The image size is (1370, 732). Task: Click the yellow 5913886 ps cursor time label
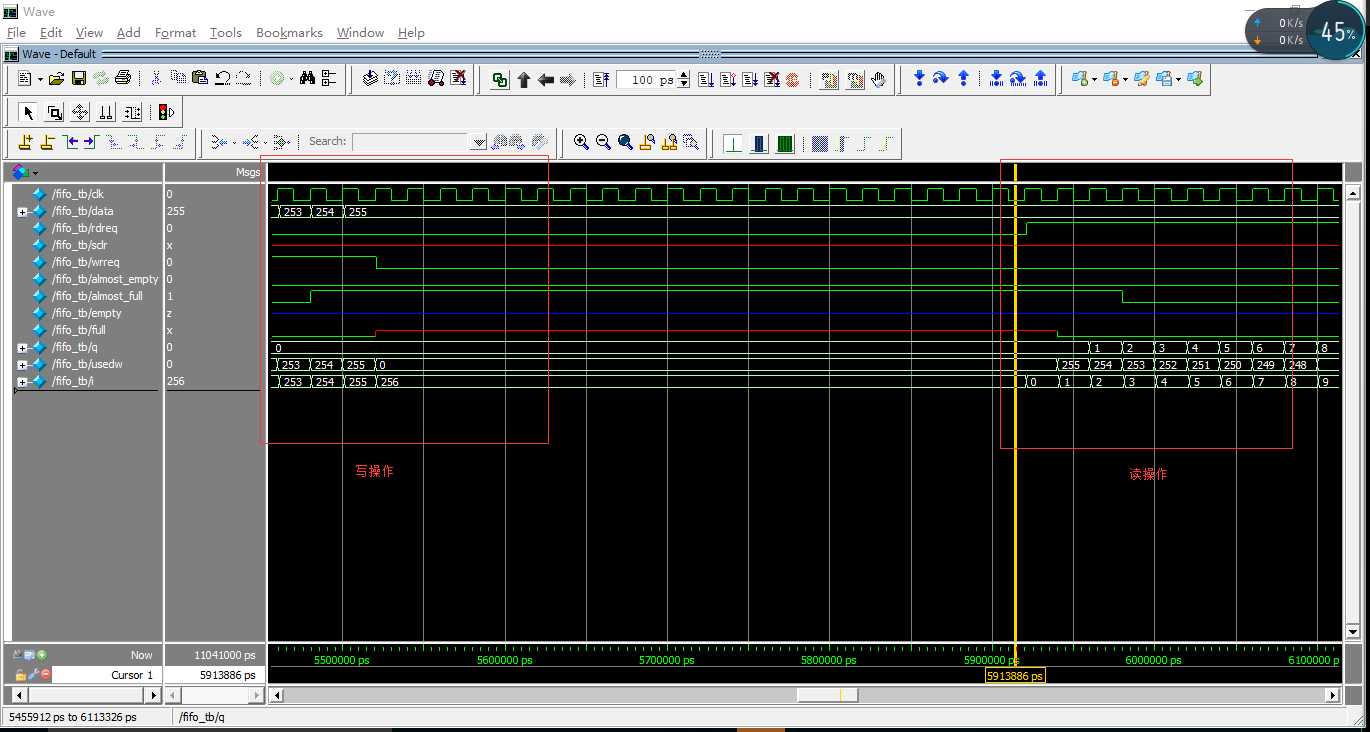1015,676
